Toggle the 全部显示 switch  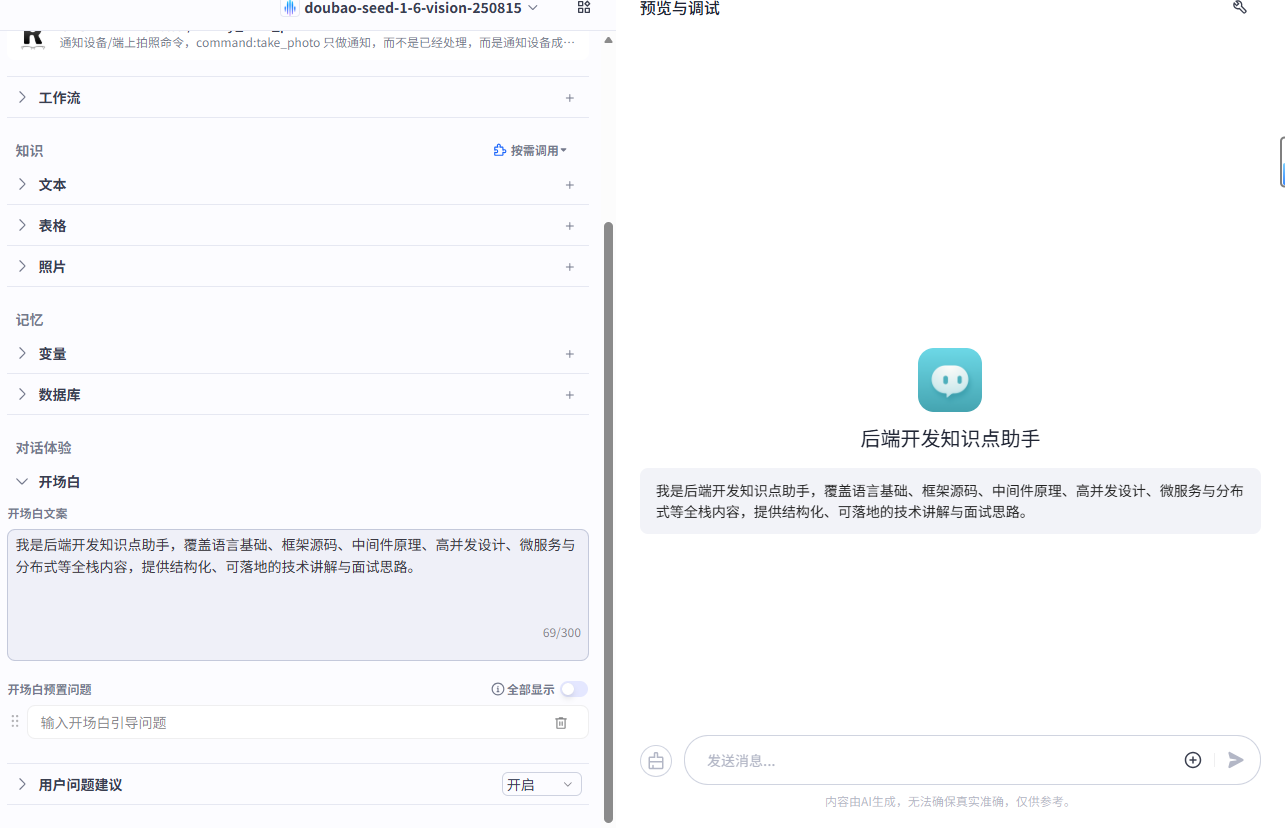[573, 689]
